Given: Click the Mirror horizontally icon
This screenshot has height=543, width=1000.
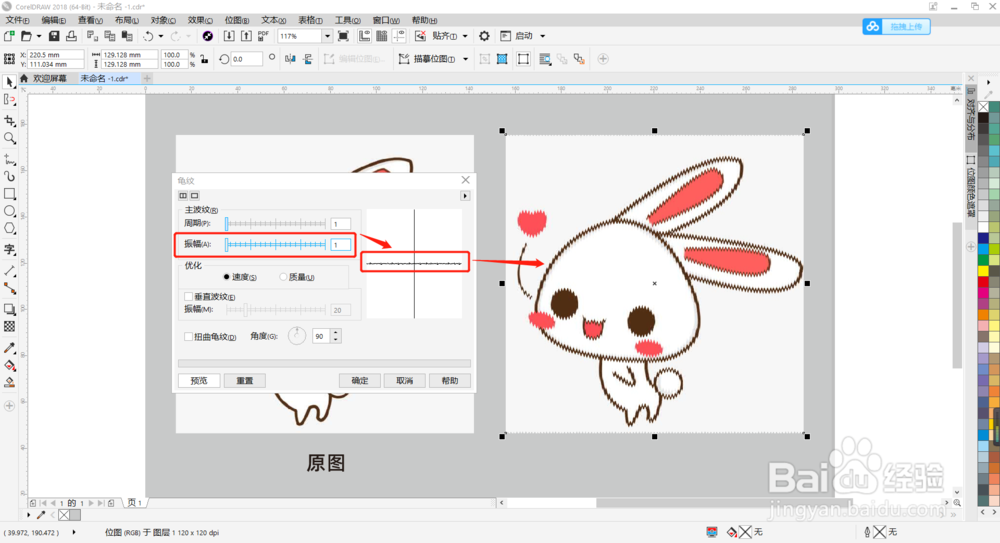Looking at the screenshot, I should click(290, 59).
